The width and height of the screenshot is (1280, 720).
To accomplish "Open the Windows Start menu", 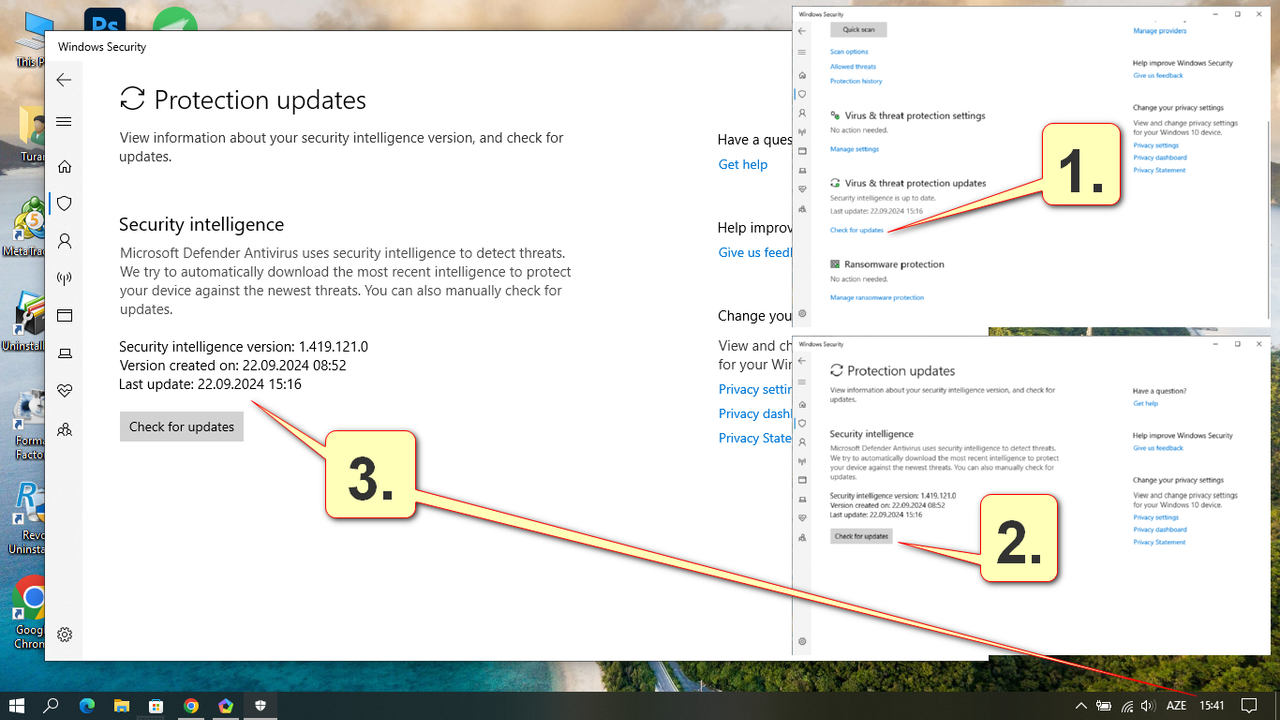I will pos(16,705).
